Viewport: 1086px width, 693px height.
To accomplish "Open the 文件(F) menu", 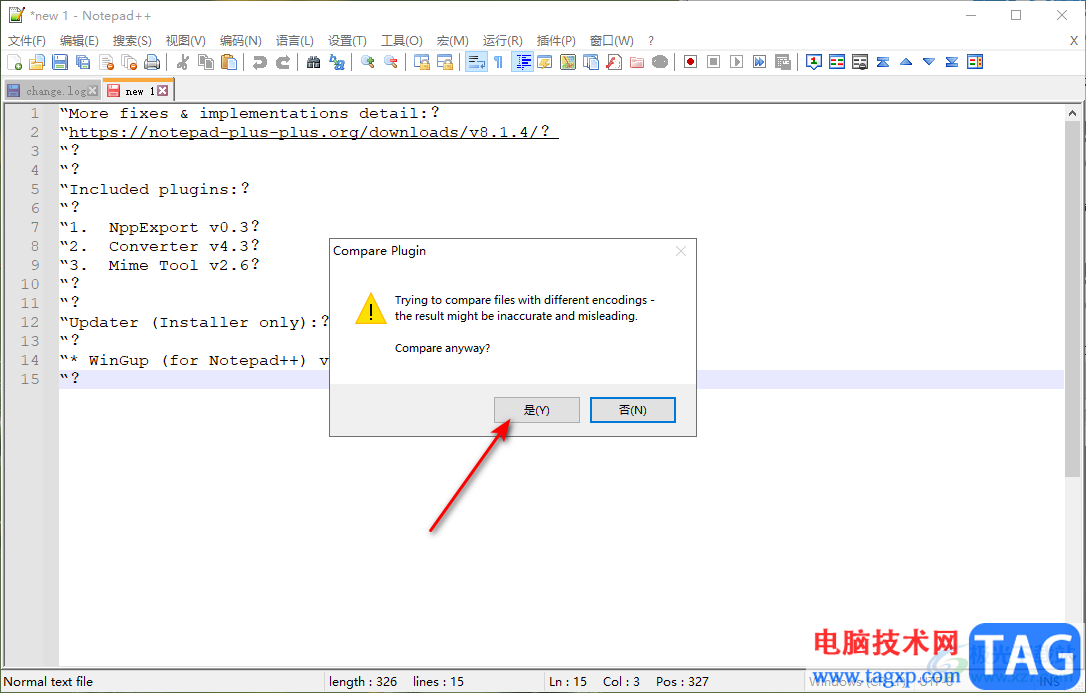I will 27,41.
